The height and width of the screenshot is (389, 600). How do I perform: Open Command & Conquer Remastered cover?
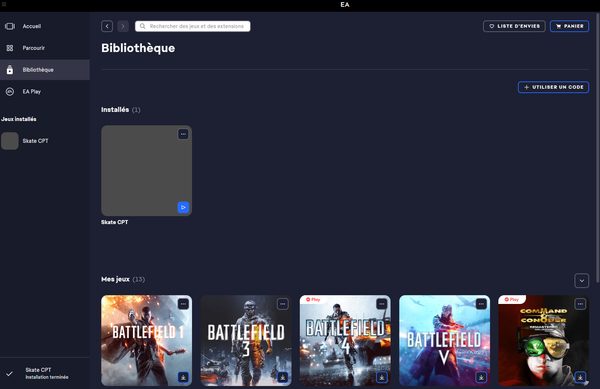pos(543,340)
